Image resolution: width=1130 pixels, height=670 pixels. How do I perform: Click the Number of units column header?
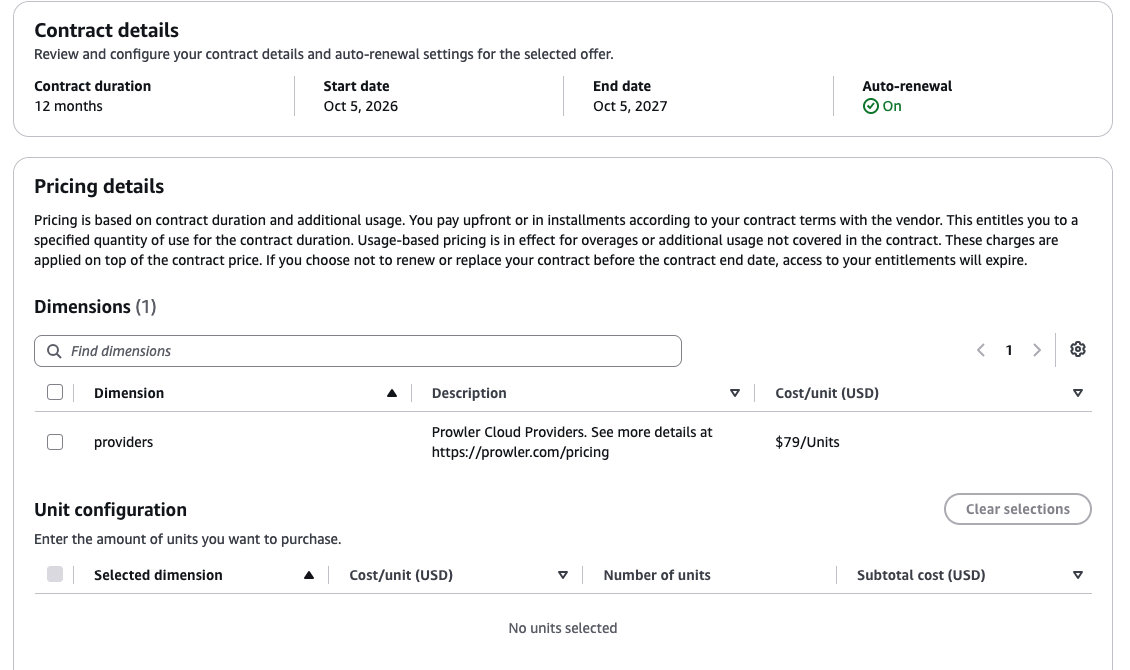pos(657,575)
